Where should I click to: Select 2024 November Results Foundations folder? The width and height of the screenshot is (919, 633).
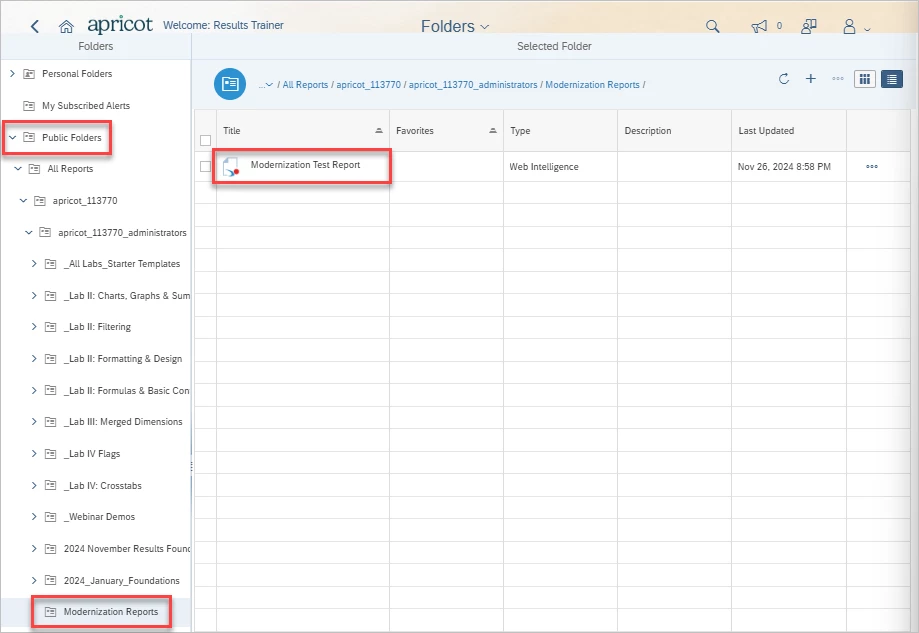(x=127, y=549)
